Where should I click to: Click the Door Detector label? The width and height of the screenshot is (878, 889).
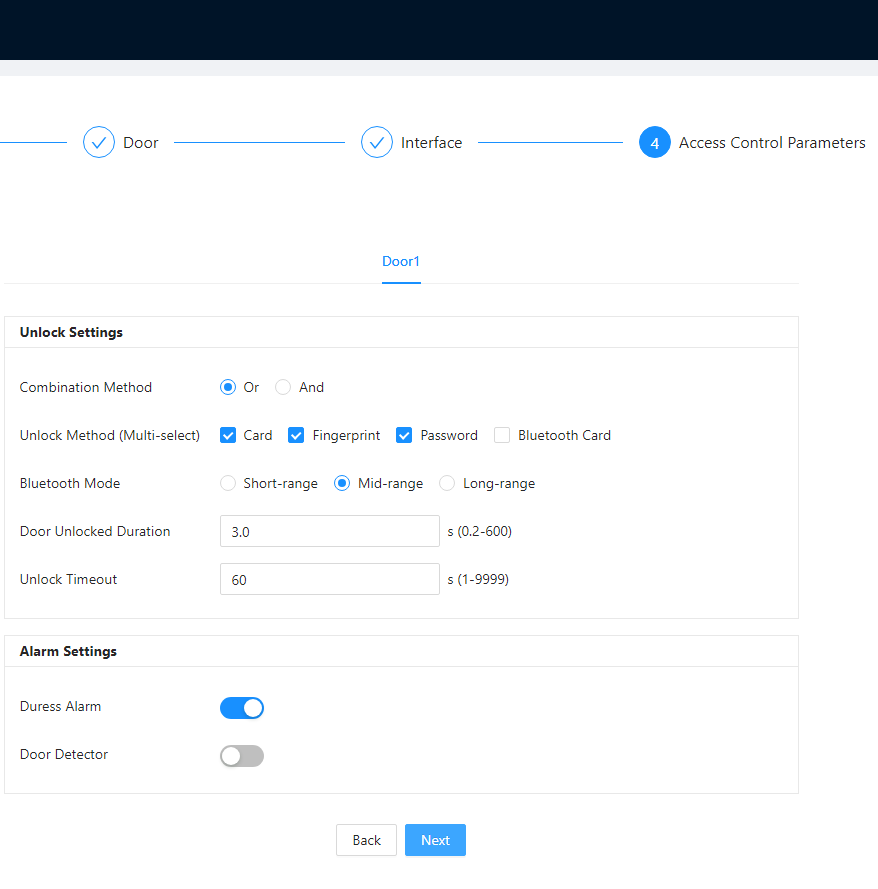[63, 755]
